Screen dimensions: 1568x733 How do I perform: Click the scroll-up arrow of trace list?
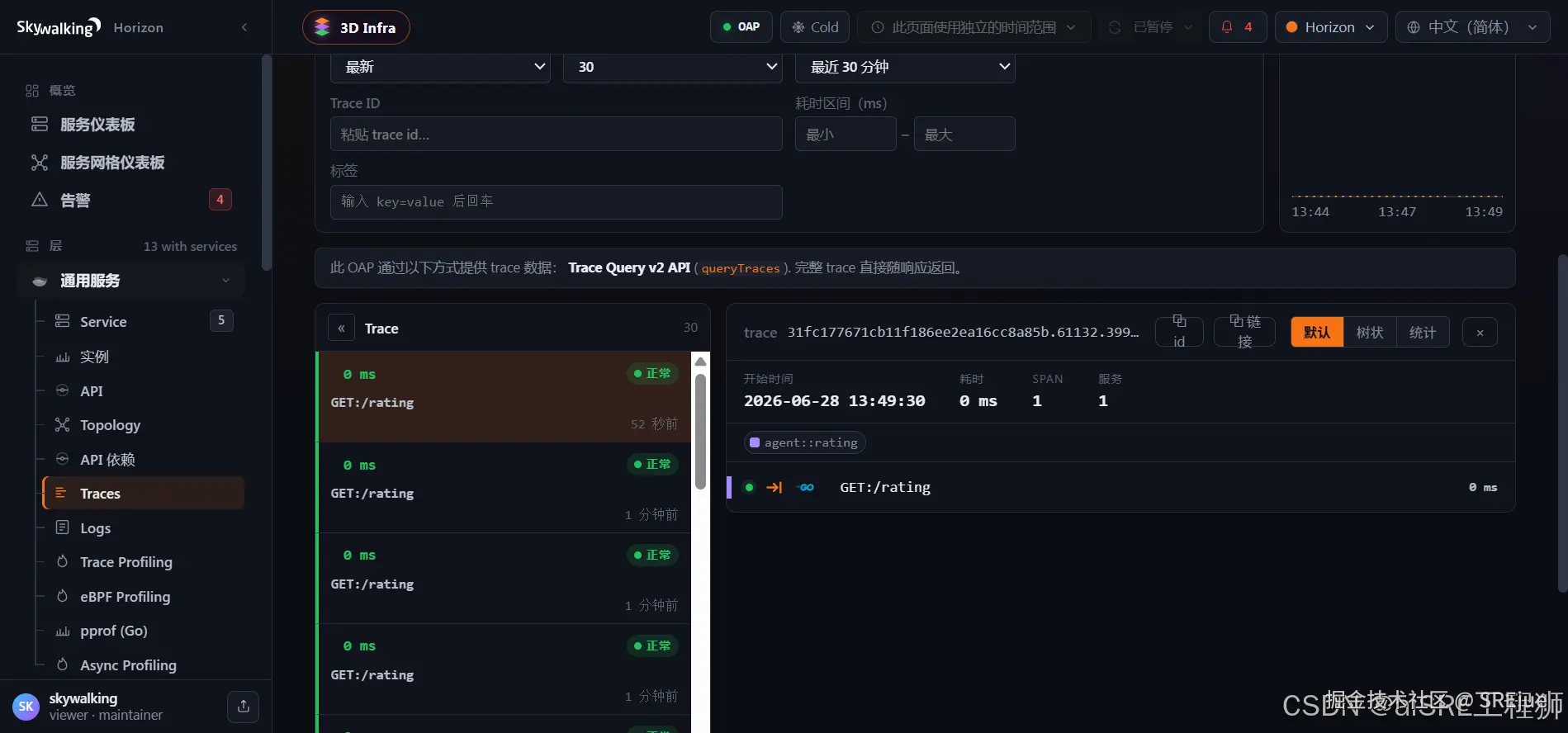pos(700,362)
